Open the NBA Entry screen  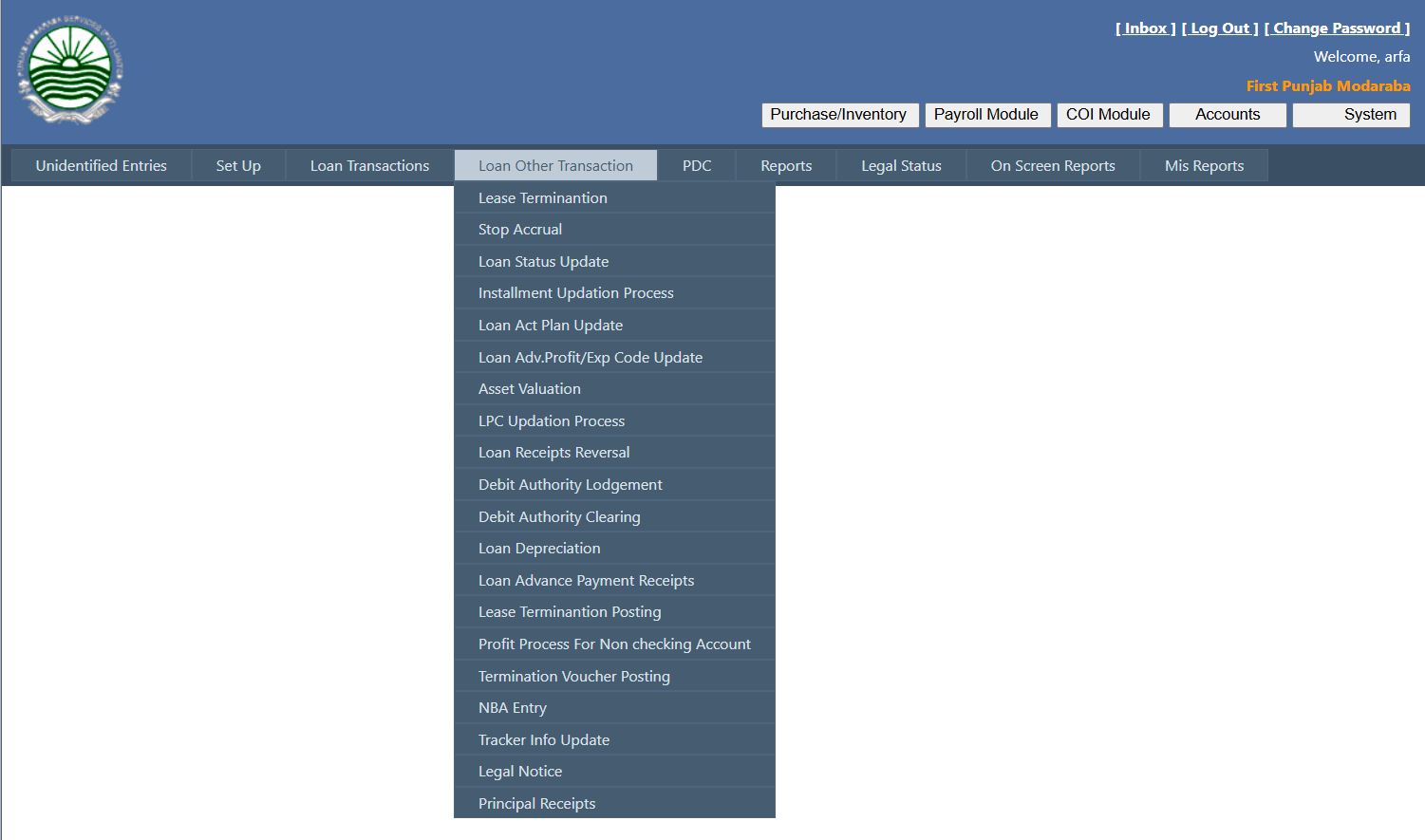[513, 707]
